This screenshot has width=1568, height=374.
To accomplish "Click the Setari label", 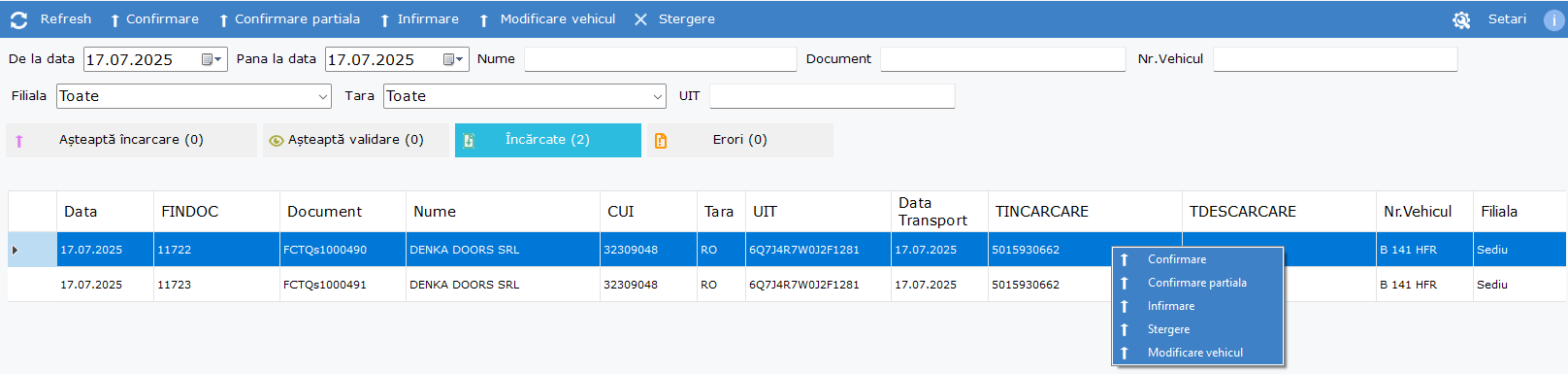I will click(x=1507, y=19).
